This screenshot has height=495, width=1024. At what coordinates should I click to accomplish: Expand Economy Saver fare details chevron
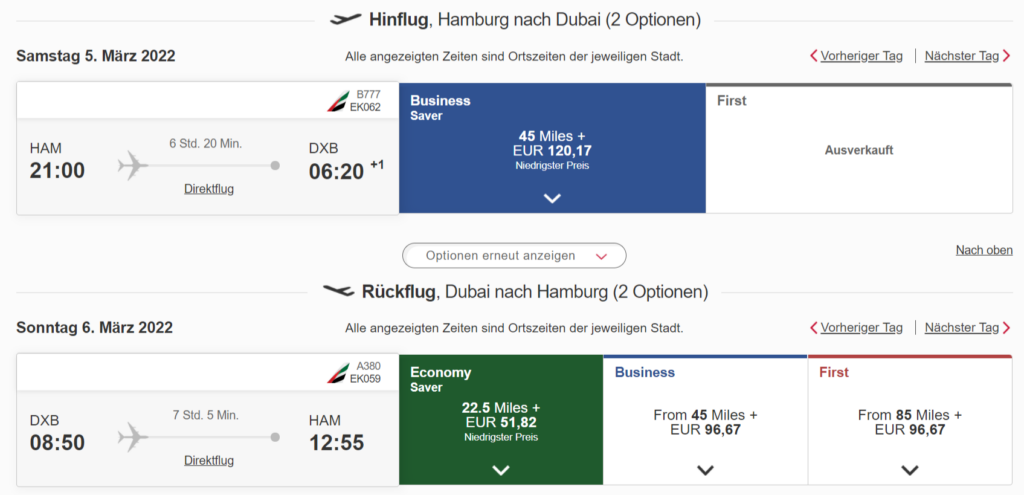click(501, 469)
